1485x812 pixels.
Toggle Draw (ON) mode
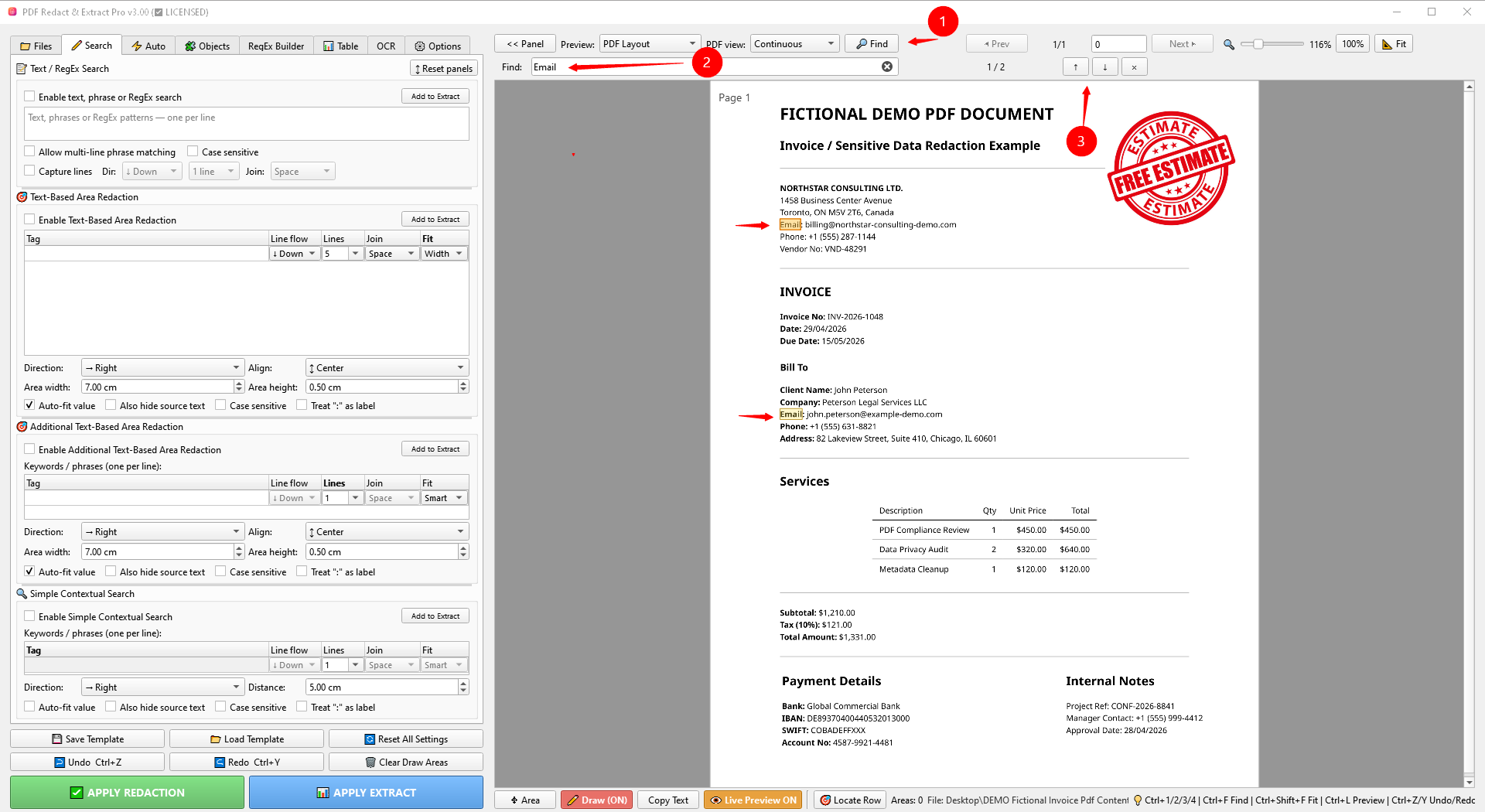(x=596, y=800)
